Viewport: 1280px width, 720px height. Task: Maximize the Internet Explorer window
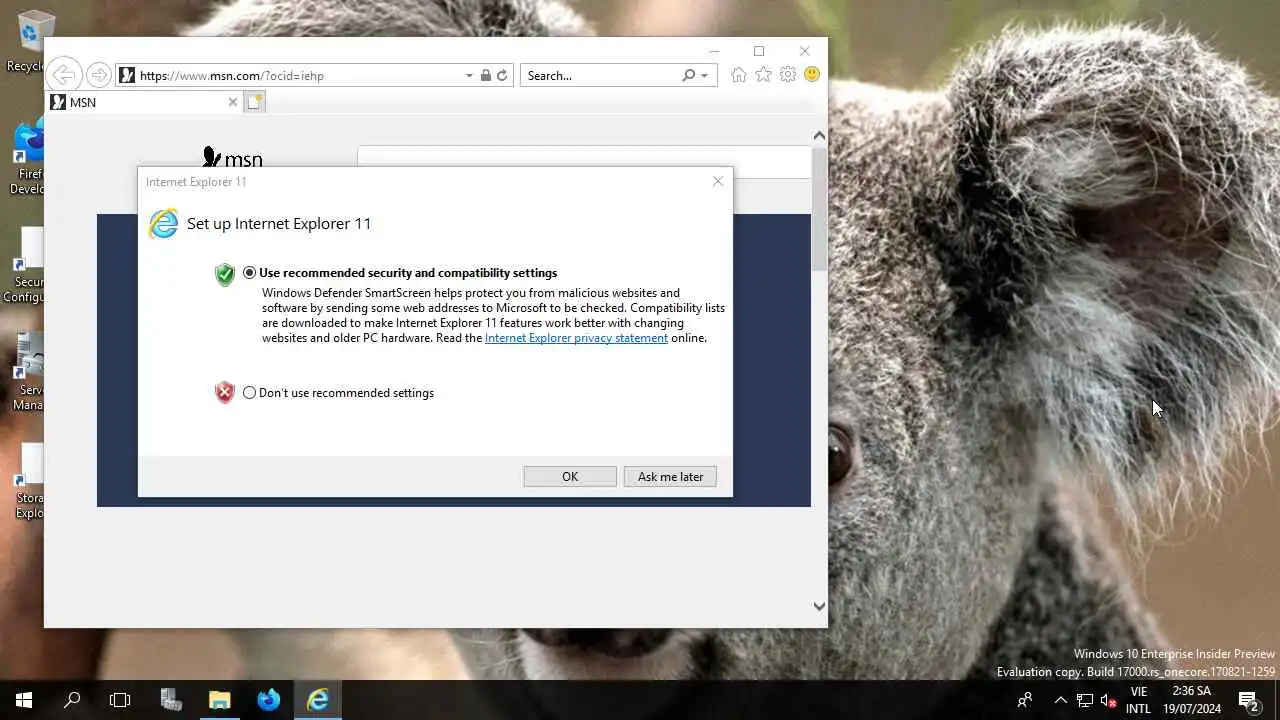[x=759, y=51]
